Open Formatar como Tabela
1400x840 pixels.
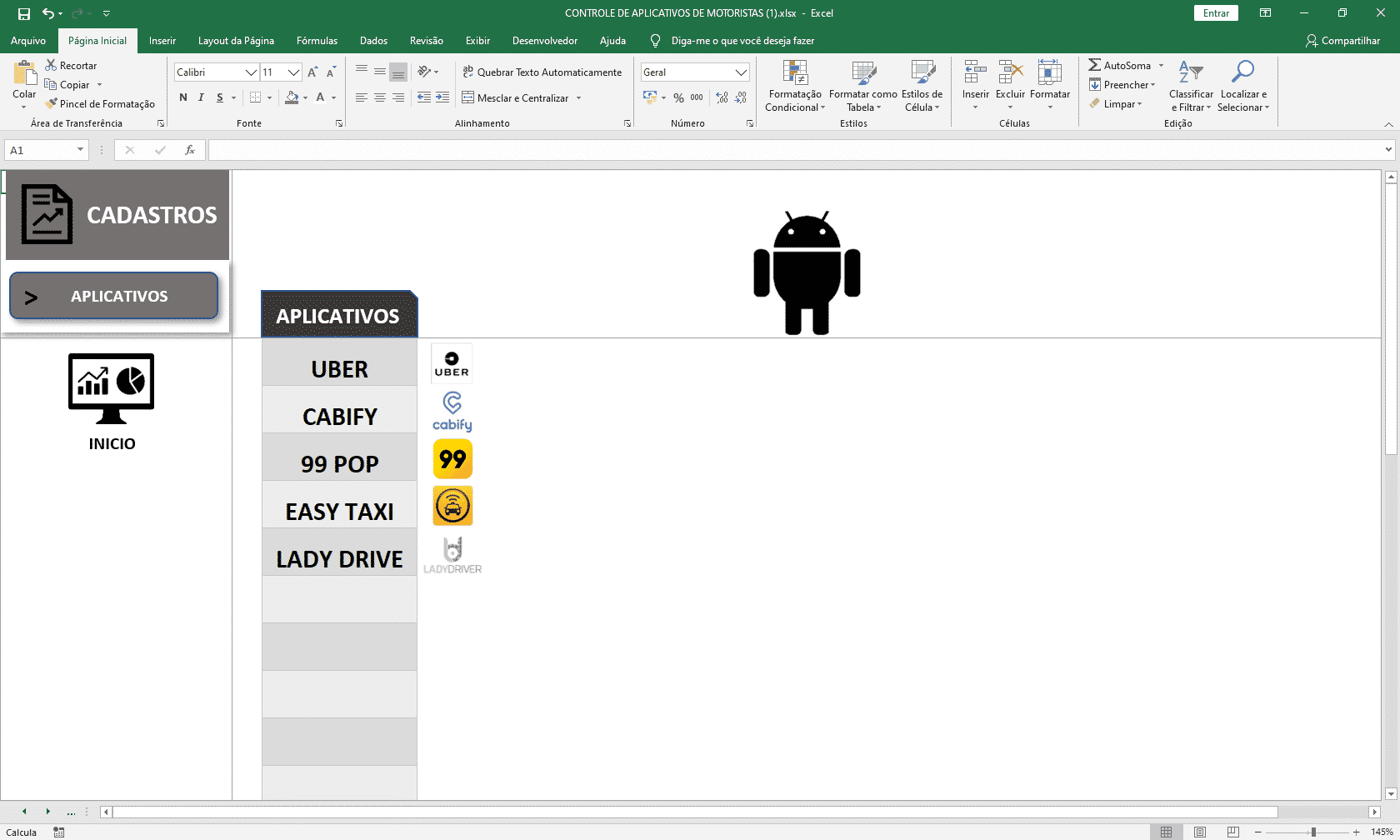[x=862, y=86]
